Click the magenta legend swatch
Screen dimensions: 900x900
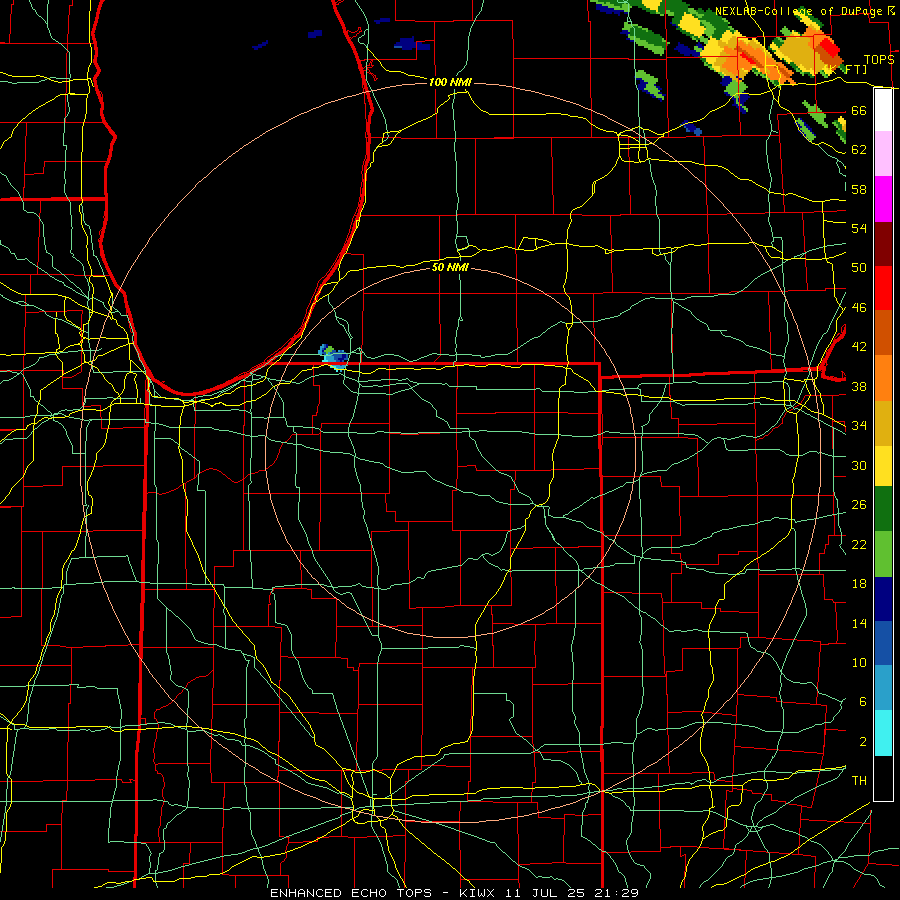point(883,199)
